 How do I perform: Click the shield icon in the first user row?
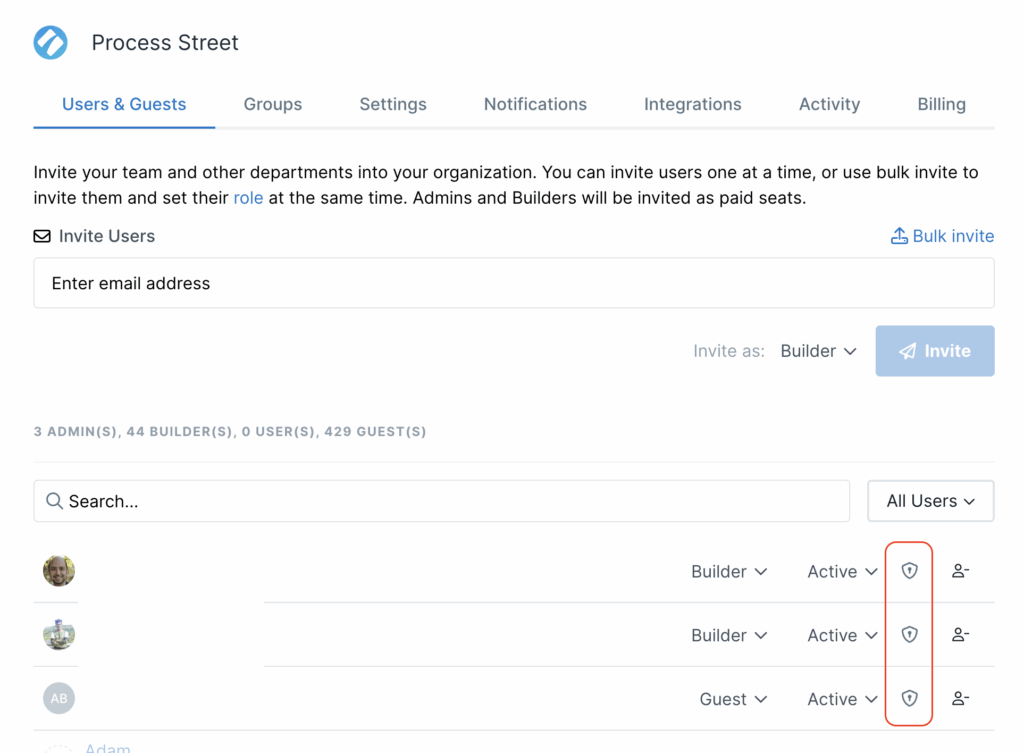909,571
